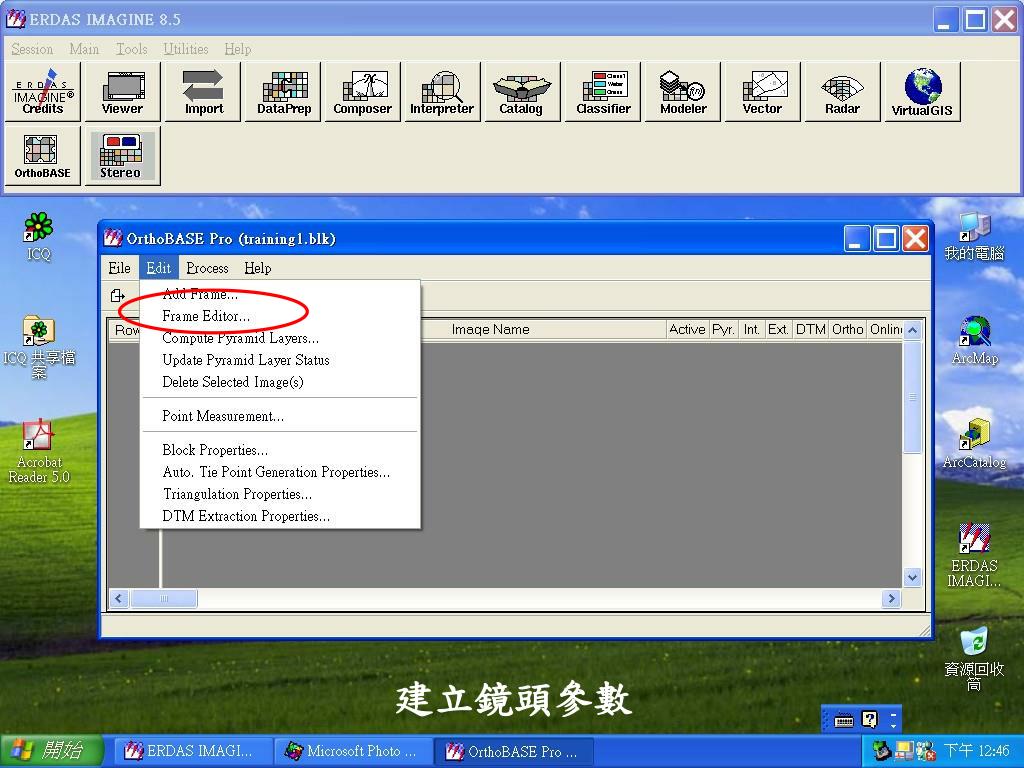Screen dimensions: 1024x768
Task: Open the Import module
Action: (x=203, y=92)
